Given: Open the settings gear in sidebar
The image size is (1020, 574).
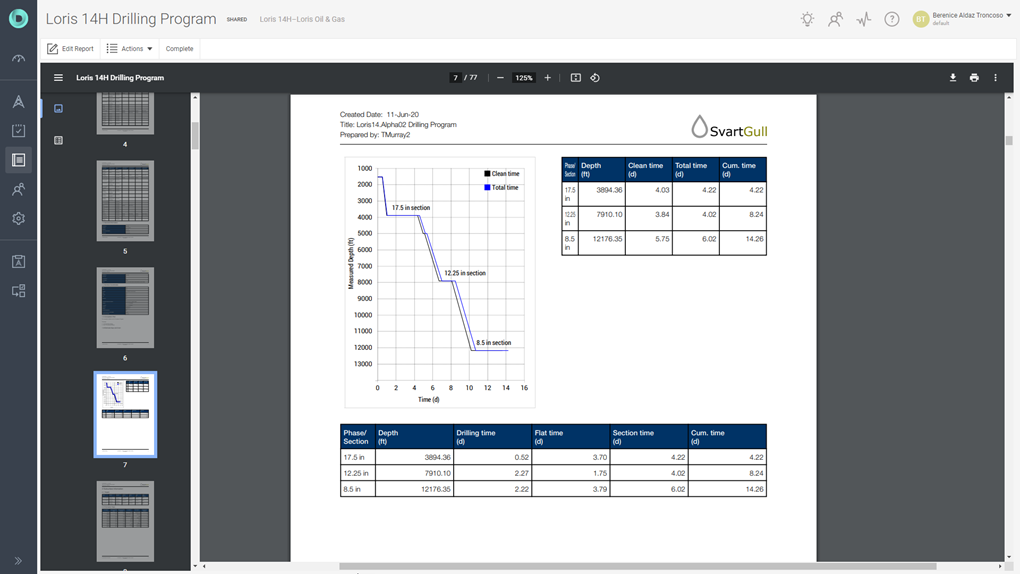Looking at the screenshot, I should [18, 219].
